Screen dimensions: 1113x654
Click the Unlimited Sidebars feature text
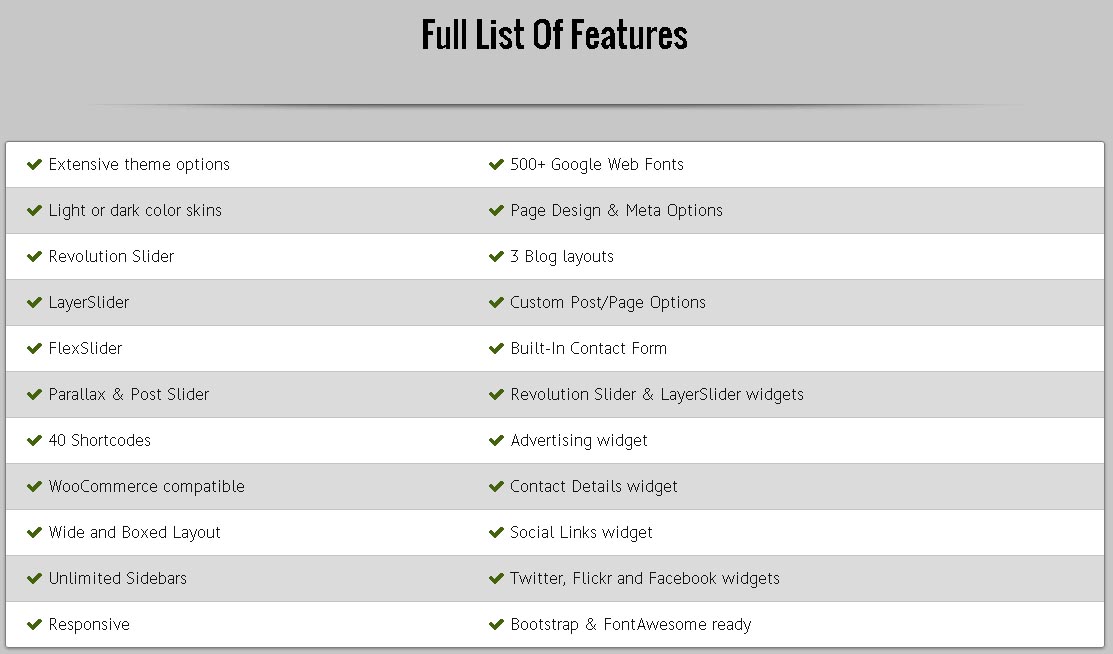pyautogui.click(x=118, y=578)
